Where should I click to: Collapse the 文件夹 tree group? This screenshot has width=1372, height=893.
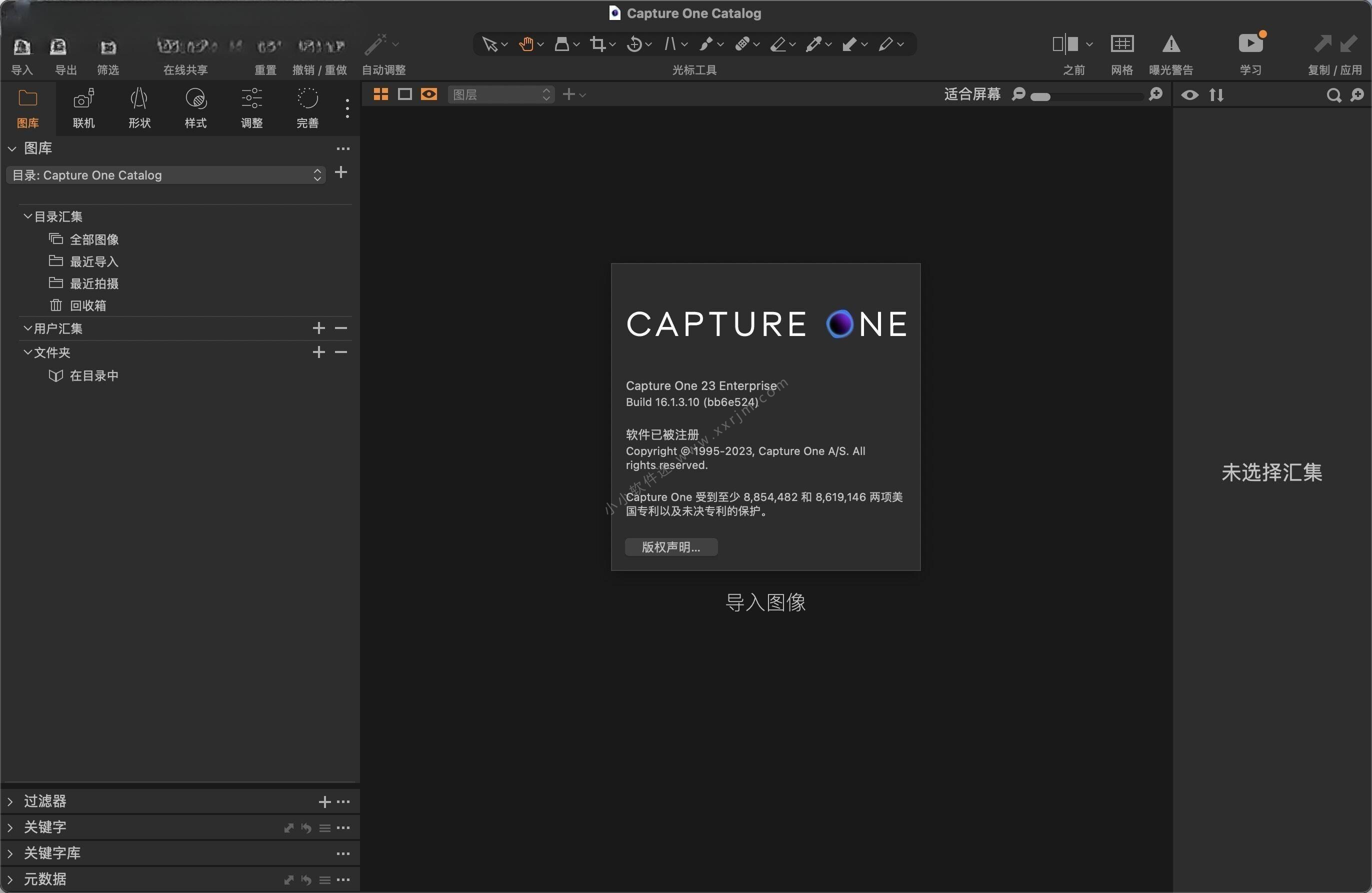(27, 351)
